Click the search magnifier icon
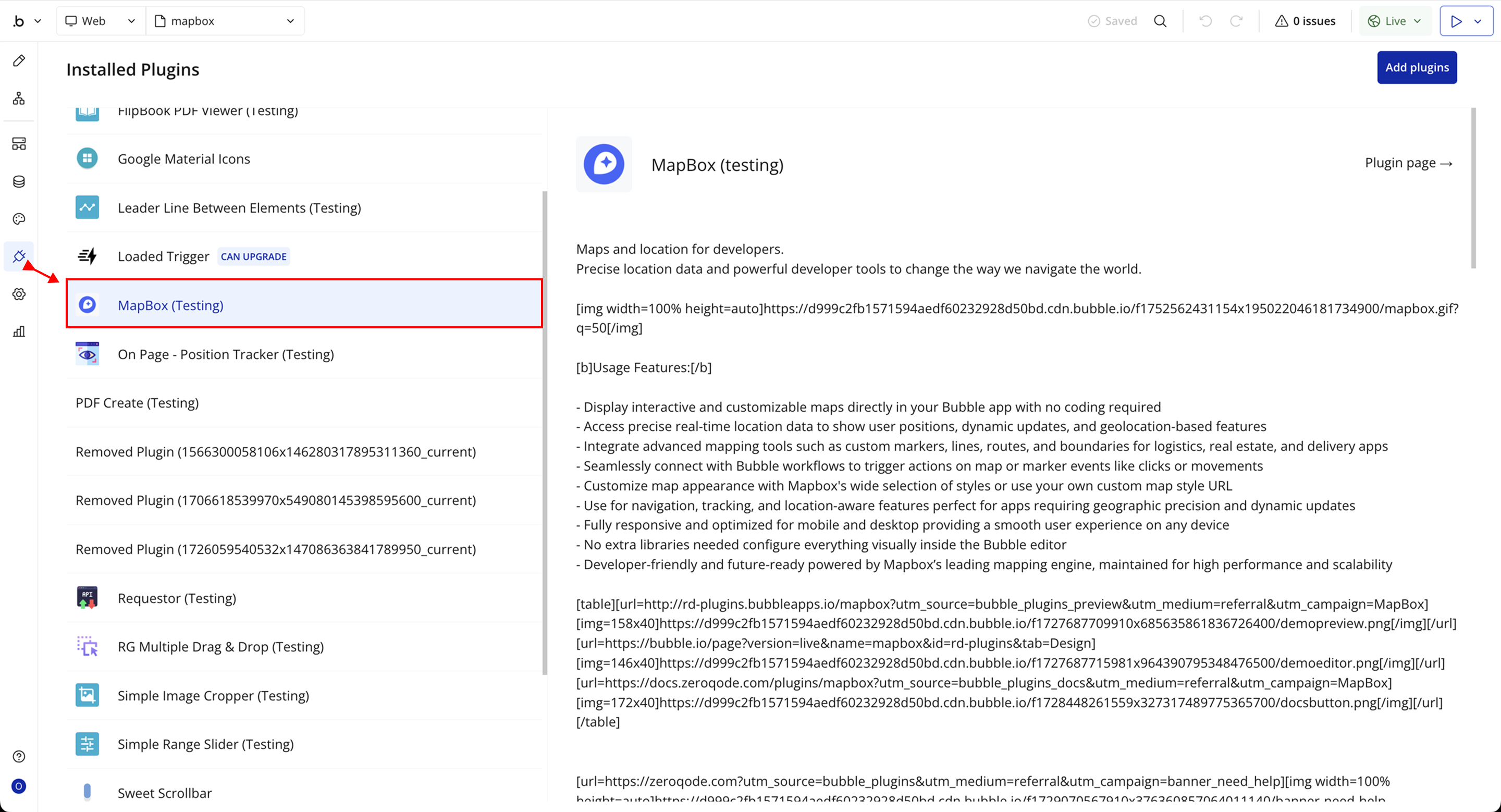The height and width of the screenshot is (812, 1501). pos(1160,21)
